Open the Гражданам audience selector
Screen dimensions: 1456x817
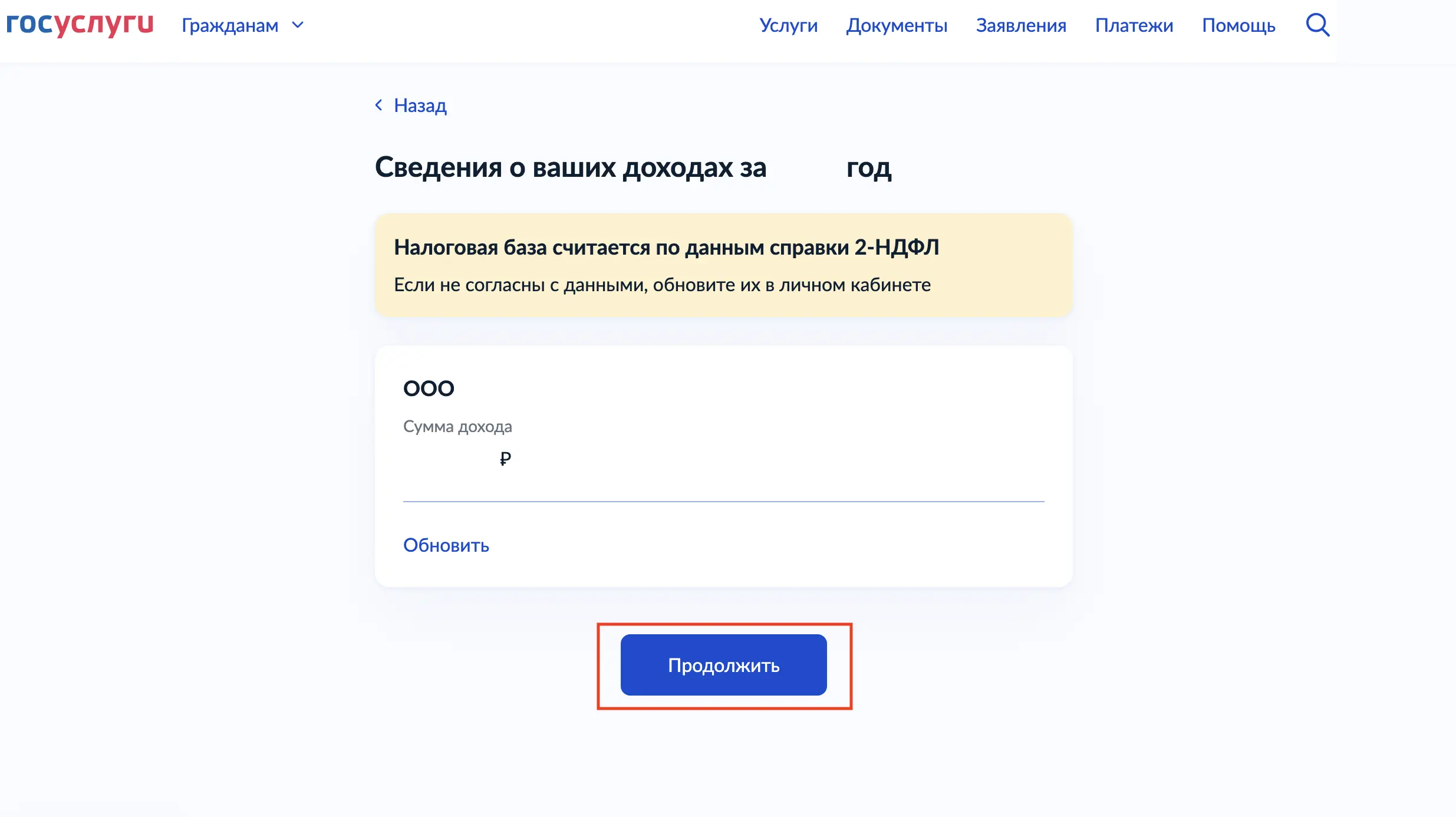(x=243, y=25)
